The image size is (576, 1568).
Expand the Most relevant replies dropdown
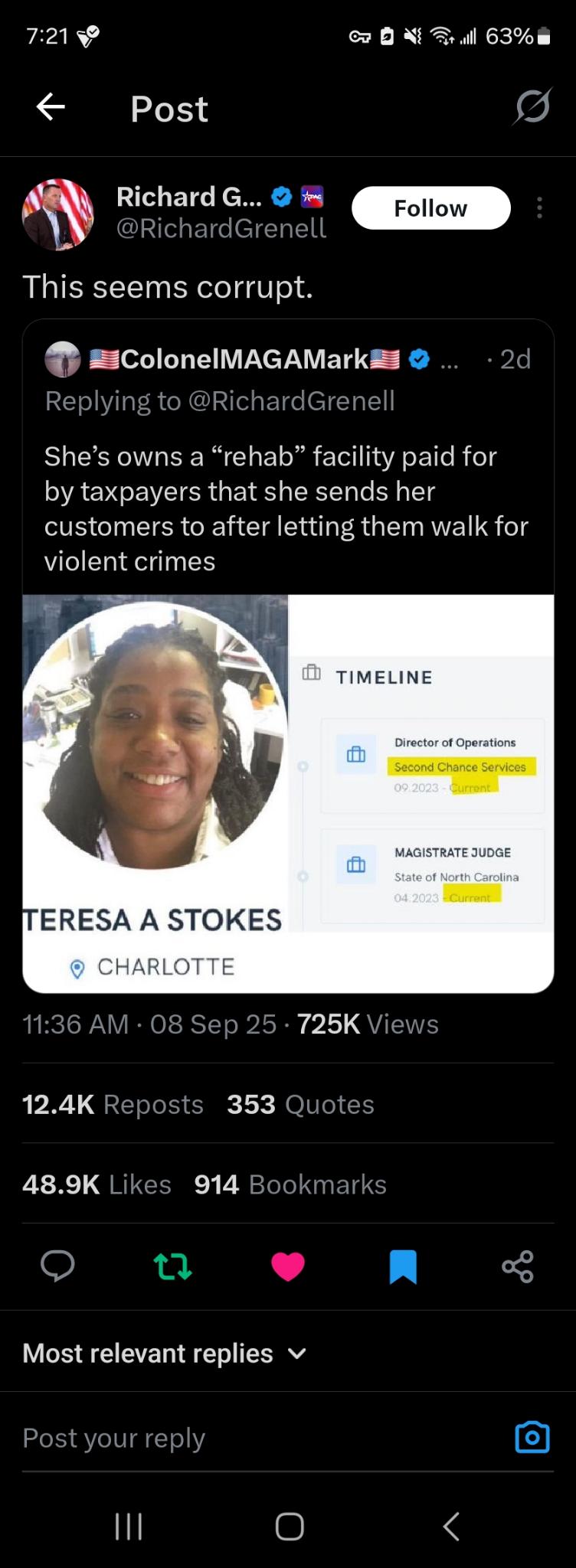(x=165, y=1353)
